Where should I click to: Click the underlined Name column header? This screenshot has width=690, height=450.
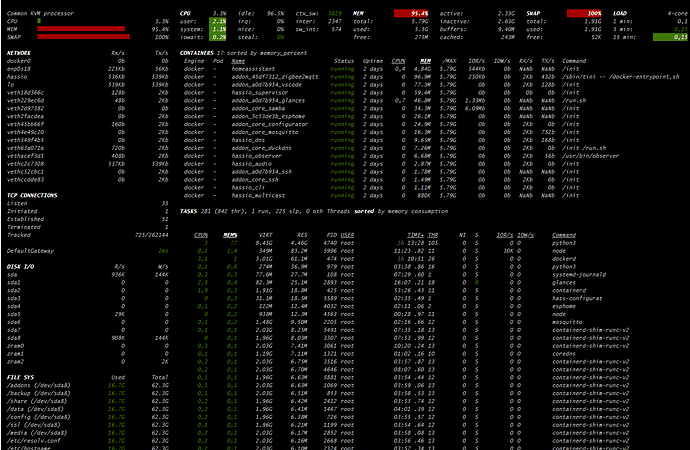[x=238, y=61]
